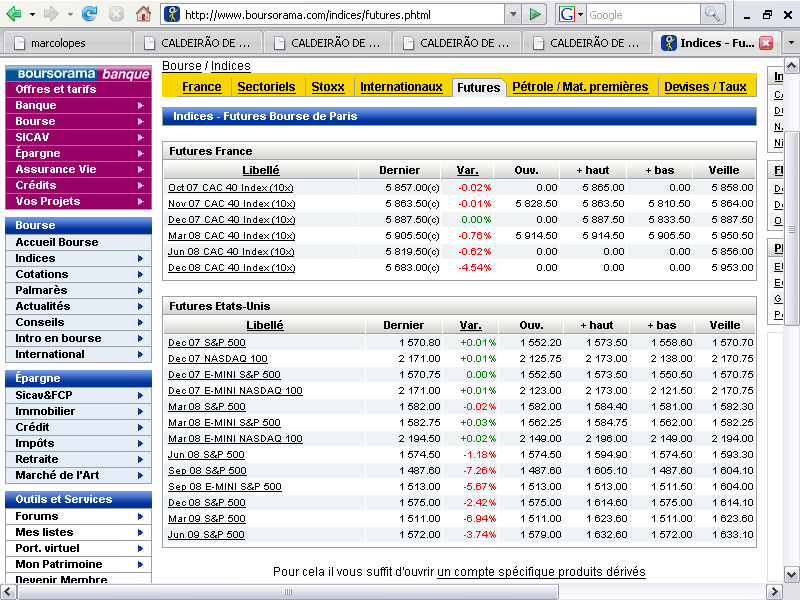The image size is (800, 600).
Task: Open Sep 08 E-MINI S&P 500 link
Action: pyautogui.click(x=225, y=487)
